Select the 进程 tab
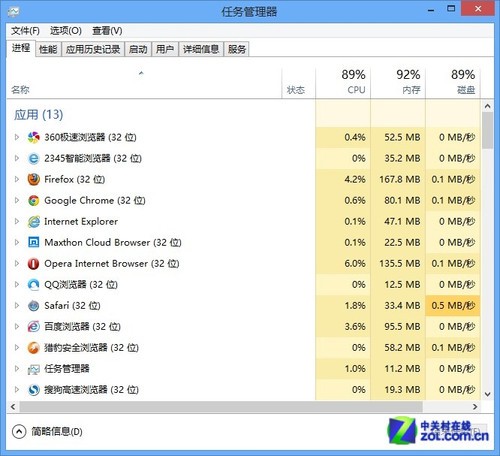The width and height of the screenshot is (500, 456). coord(21,48)
